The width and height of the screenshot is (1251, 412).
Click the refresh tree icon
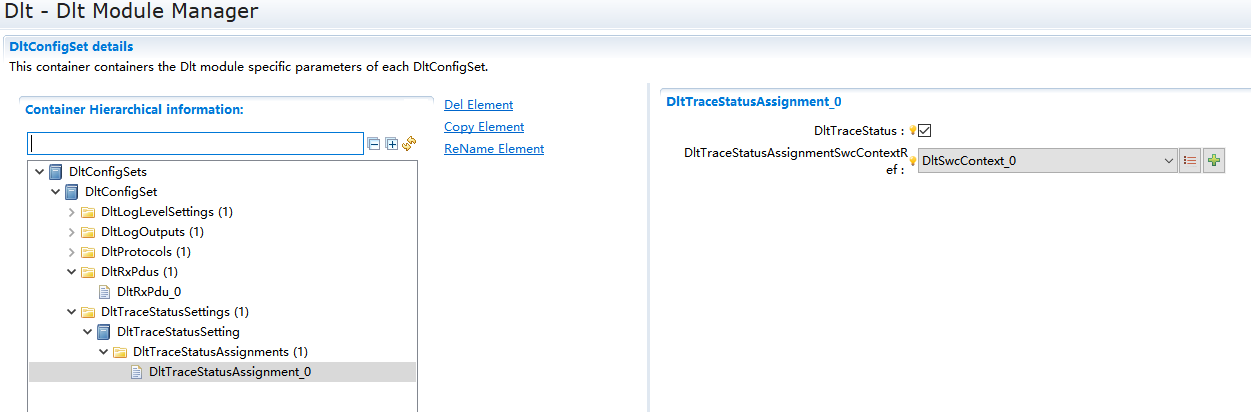tap(408, 144)
